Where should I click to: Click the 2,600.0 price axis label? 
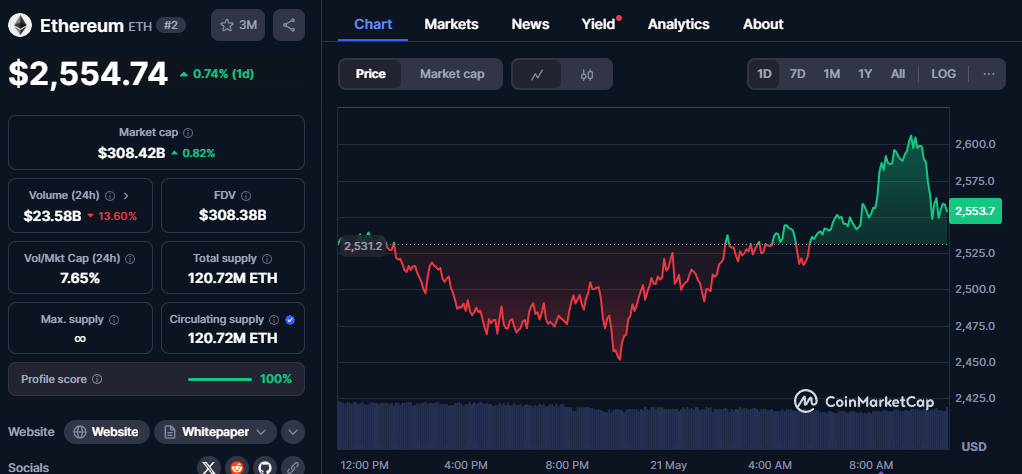tap(975, 144)
